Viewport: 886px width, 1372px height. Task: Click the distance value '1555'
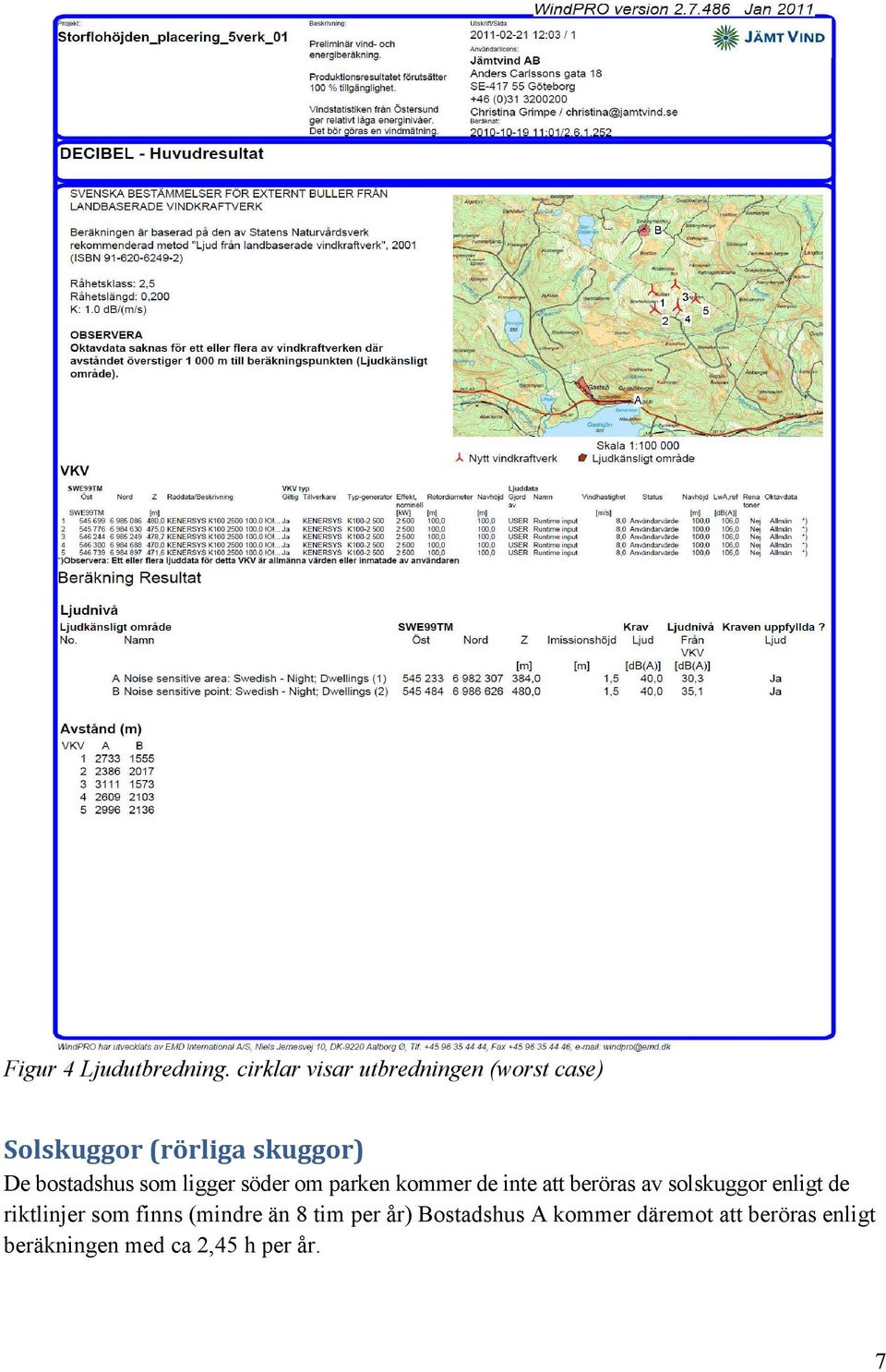(141, 759)
